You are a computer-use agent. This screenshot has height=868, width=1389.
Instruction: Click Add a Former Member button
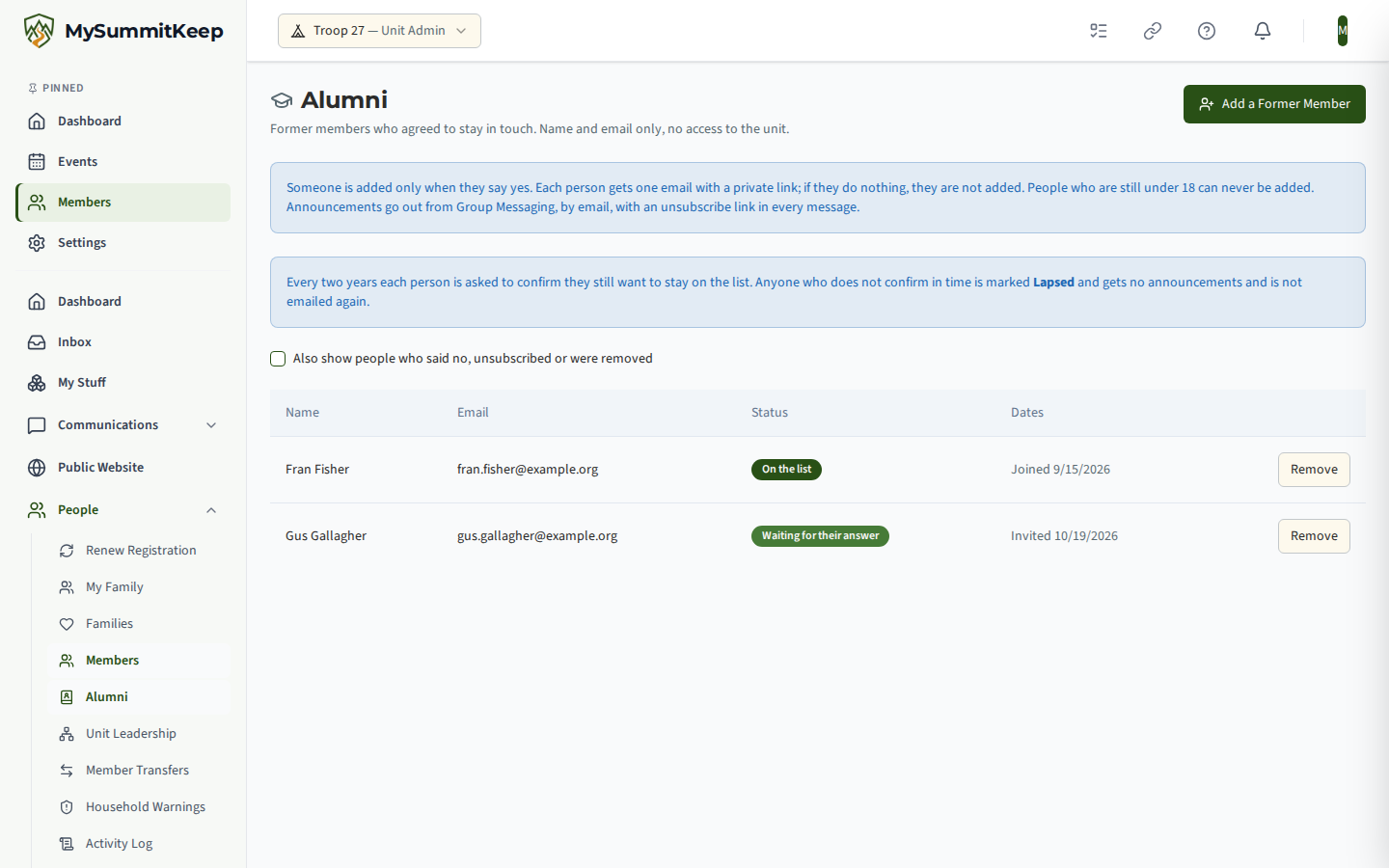(x=1274, y=104)
